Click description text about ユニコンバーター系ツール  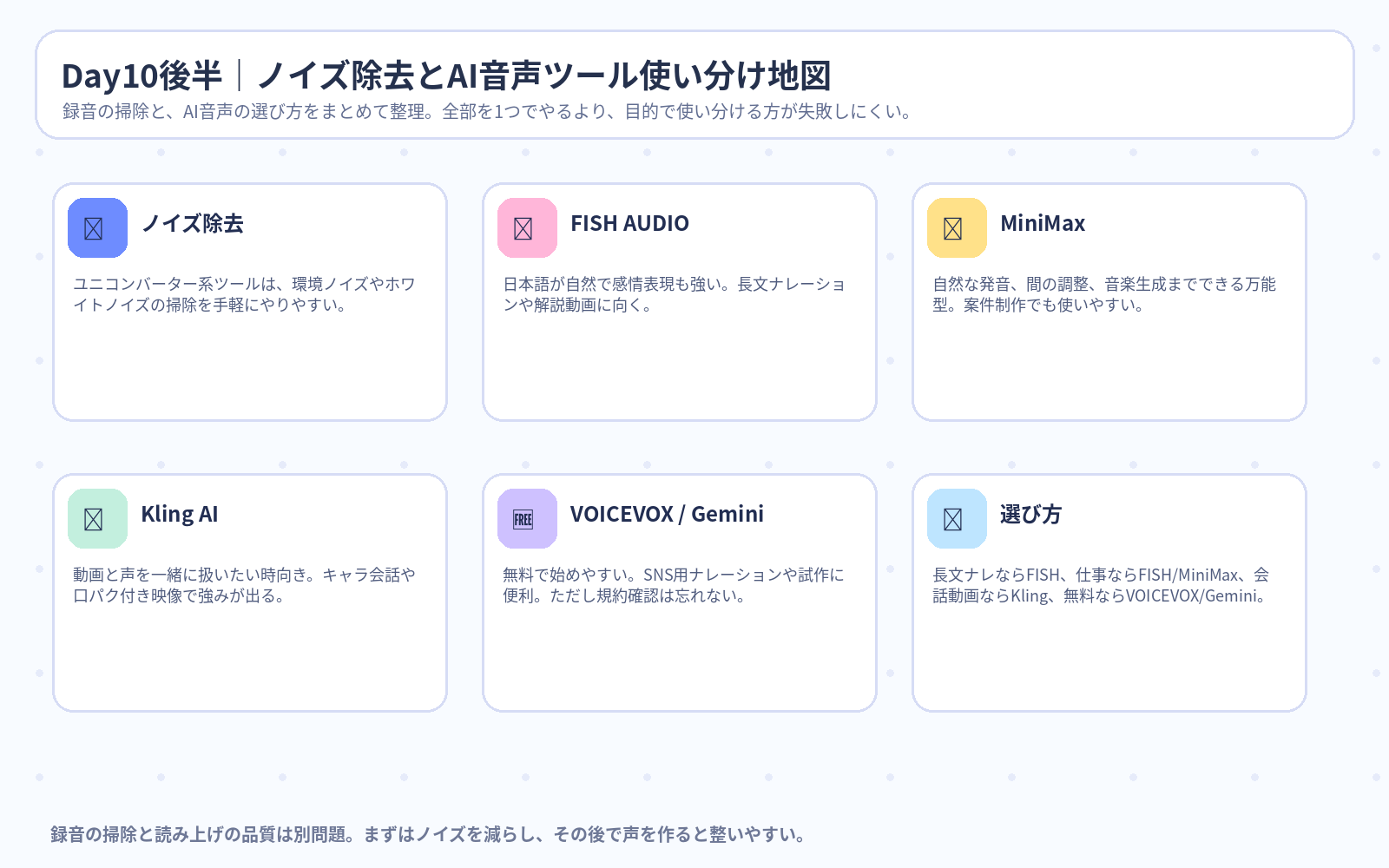[244, 294]
